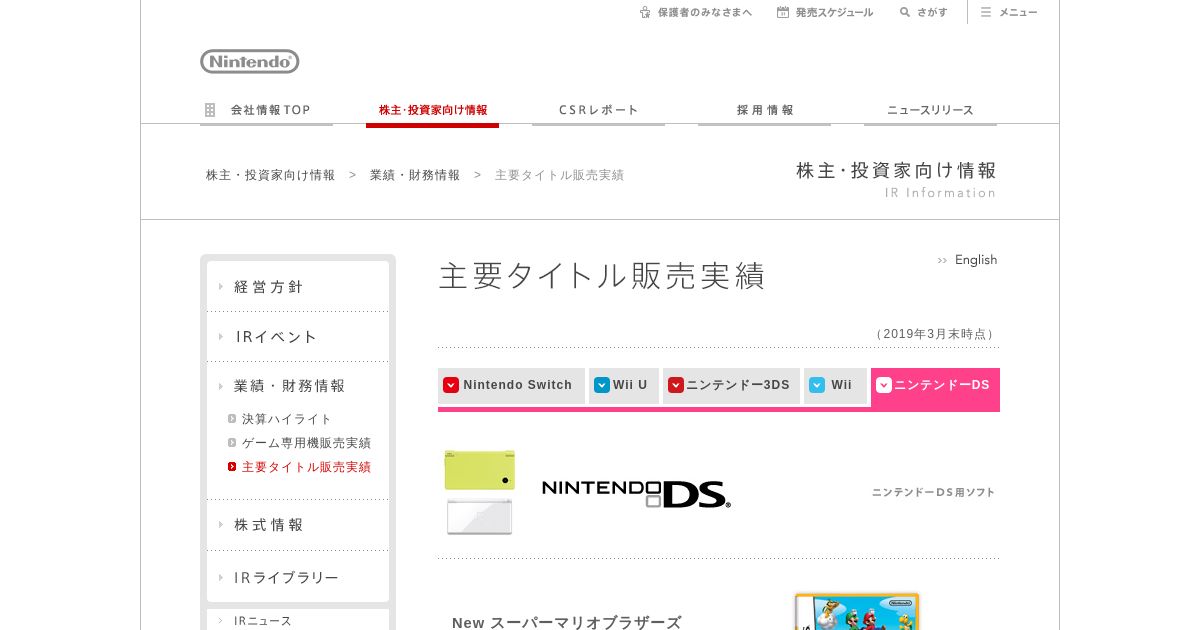Screen dimensions: 1200x630
Task: Click the さがす search button
Action: point(923,12)
